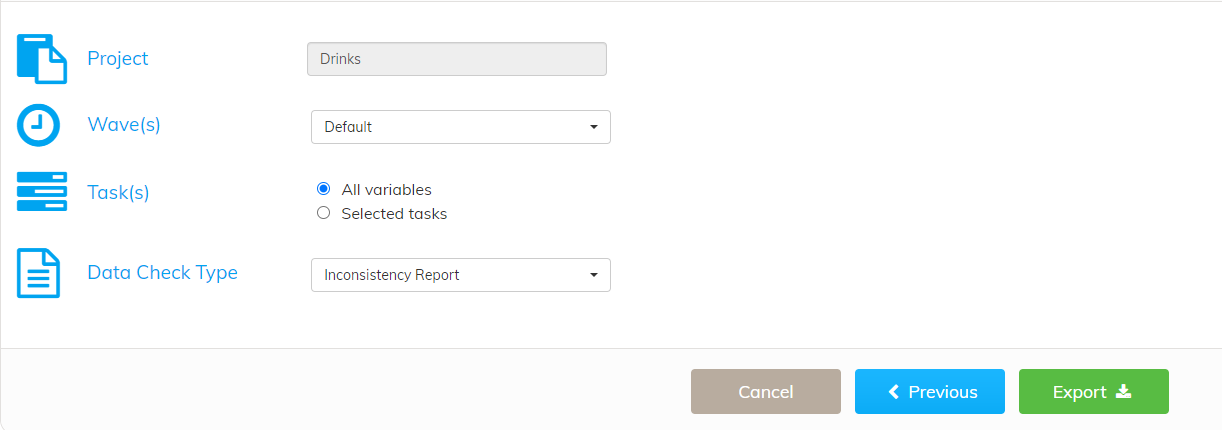Click the Project documents icon
The width and height of the screenshot is (1222, 430).
(x=42, y=58)
